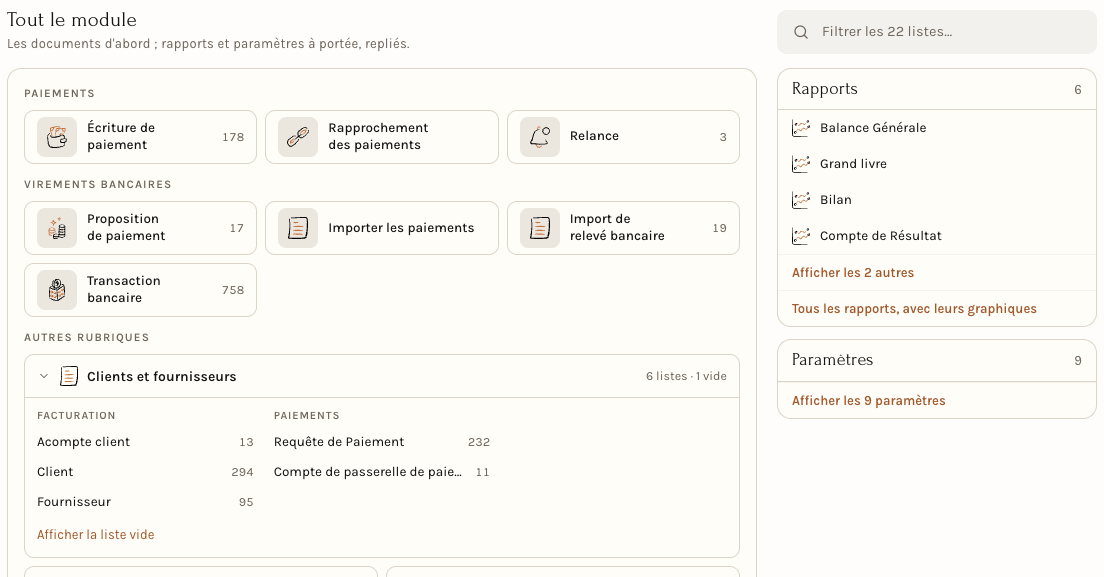Screen dimensions: 1104x577
Task: Click Afficher la liste vide
Action: pos(96,535)
